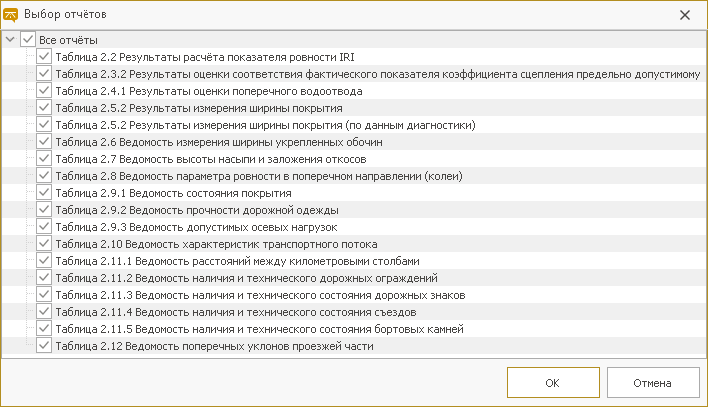Click the Отмена button
Image resolution: width=708 pixels, height=407 pixels.
653,383
